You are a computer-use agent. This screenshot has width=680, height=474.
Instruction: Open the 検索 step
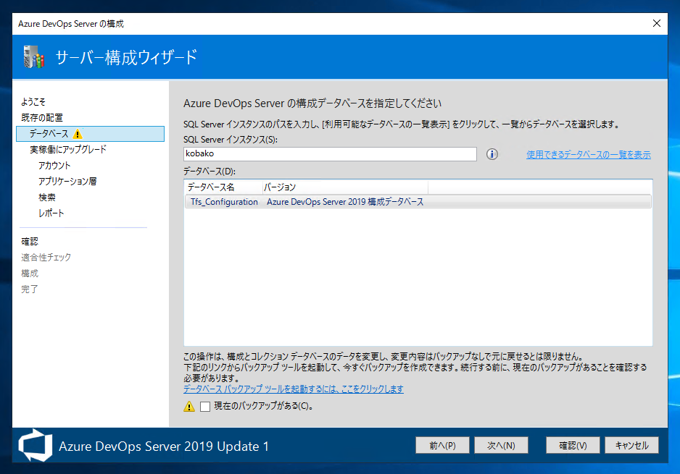pyautogui.click(x=47, y=197)
